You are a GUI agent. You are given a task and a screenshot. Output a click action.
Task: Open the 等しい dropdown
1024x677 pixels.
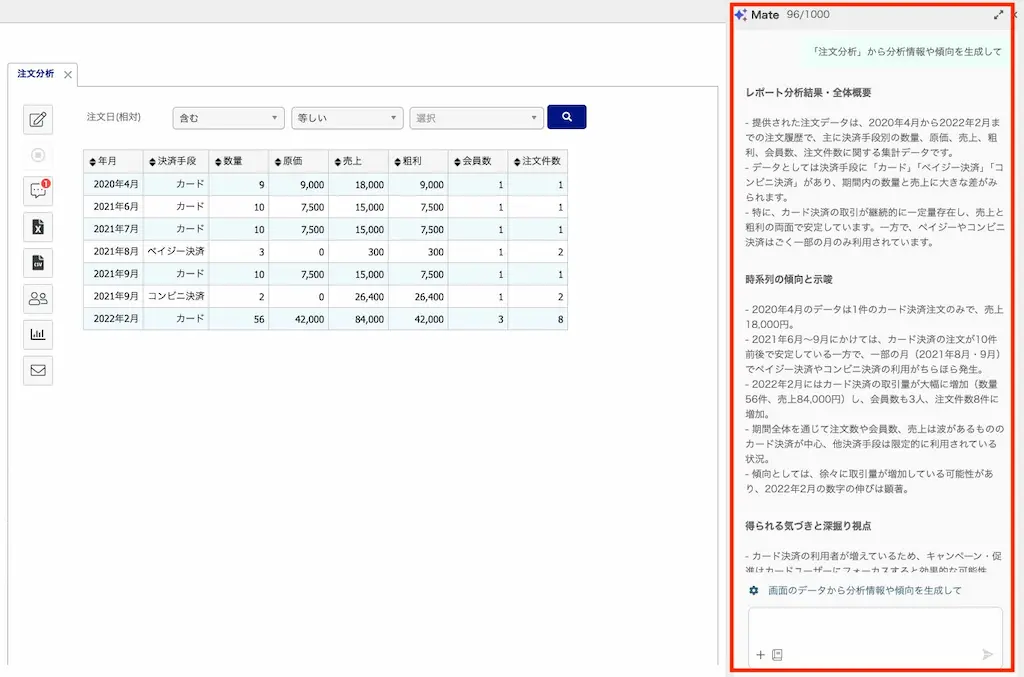(x=347, y=118)
